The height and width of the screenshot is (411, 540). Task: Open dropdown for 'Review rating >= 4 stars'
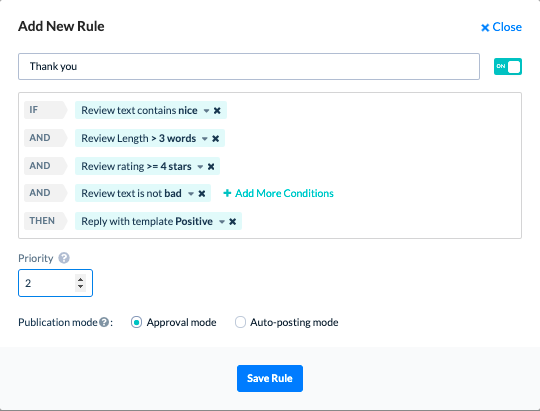(x=200, y=167)
